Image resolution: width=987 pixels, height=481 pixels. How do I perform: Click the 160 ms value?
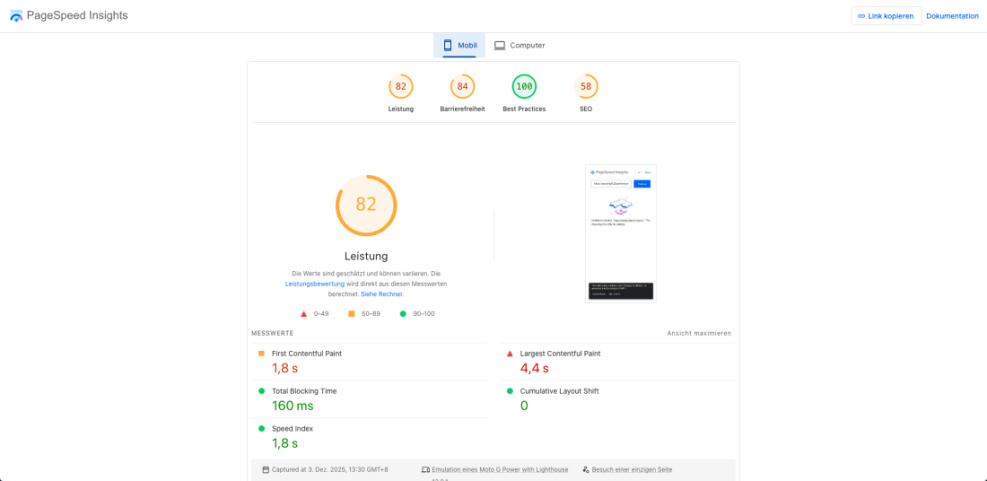pyautogui.click(x=293, y=406)
